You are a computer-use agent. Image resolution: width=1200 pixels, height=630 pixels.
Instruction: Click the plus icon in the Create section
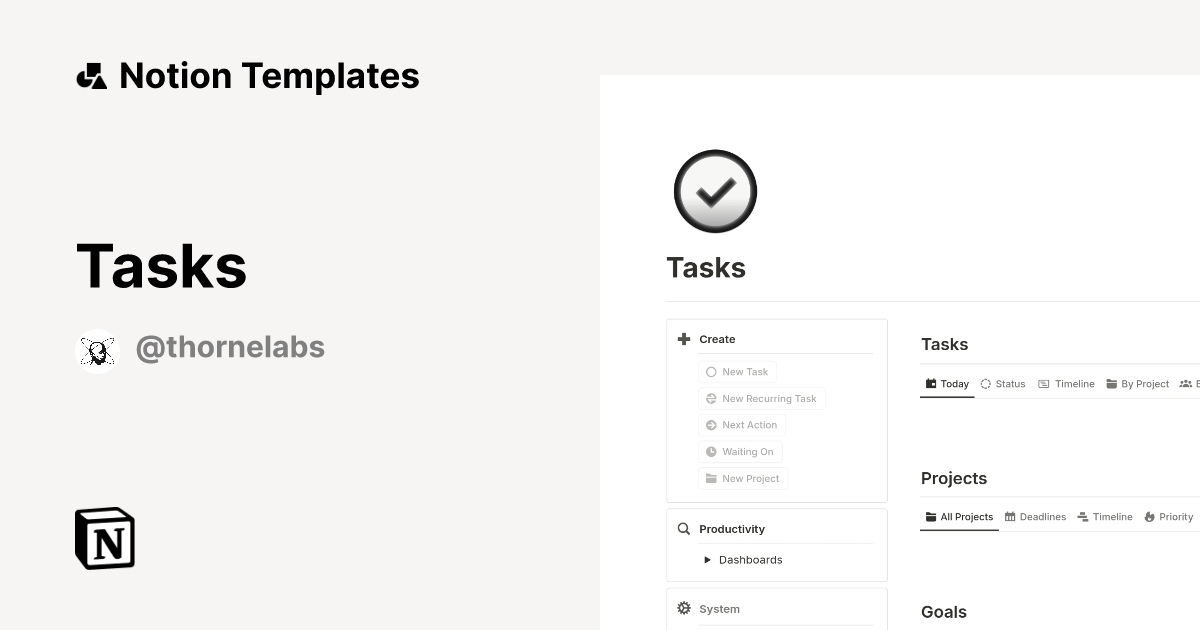(684, 338)
